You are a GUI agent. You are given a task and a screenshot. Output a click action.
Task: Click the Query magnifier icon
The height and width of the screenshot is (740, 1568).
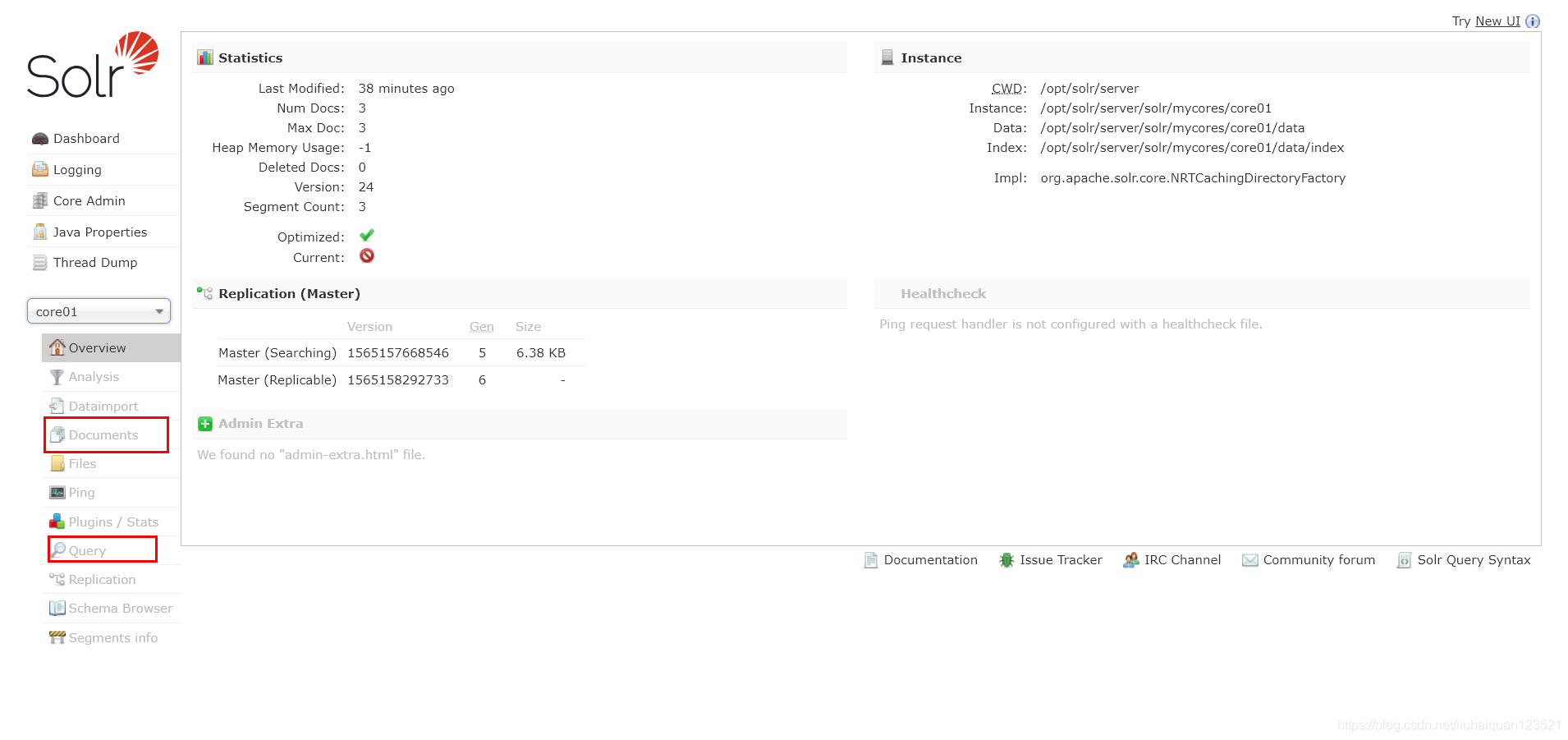58,549
